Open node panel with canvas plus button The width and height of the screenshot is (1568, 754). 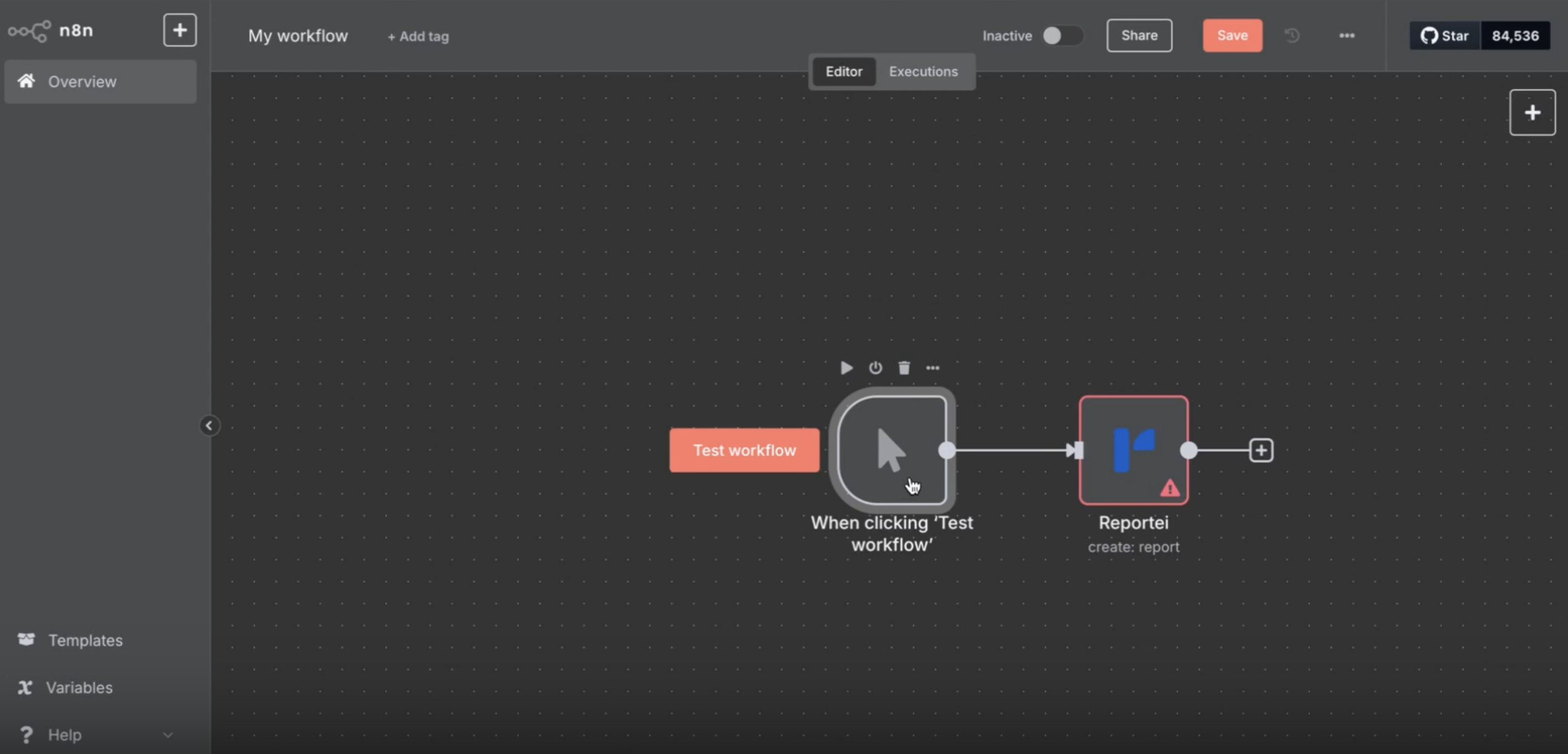coord(1531,112)
